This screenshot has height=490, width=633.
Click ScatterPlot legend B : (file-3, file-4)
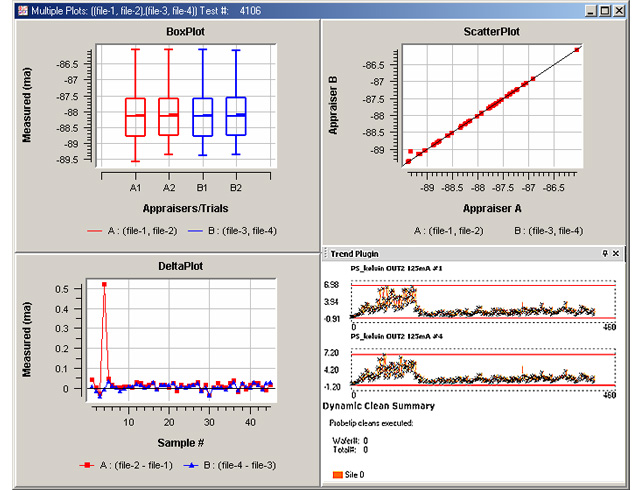[549, 231]
